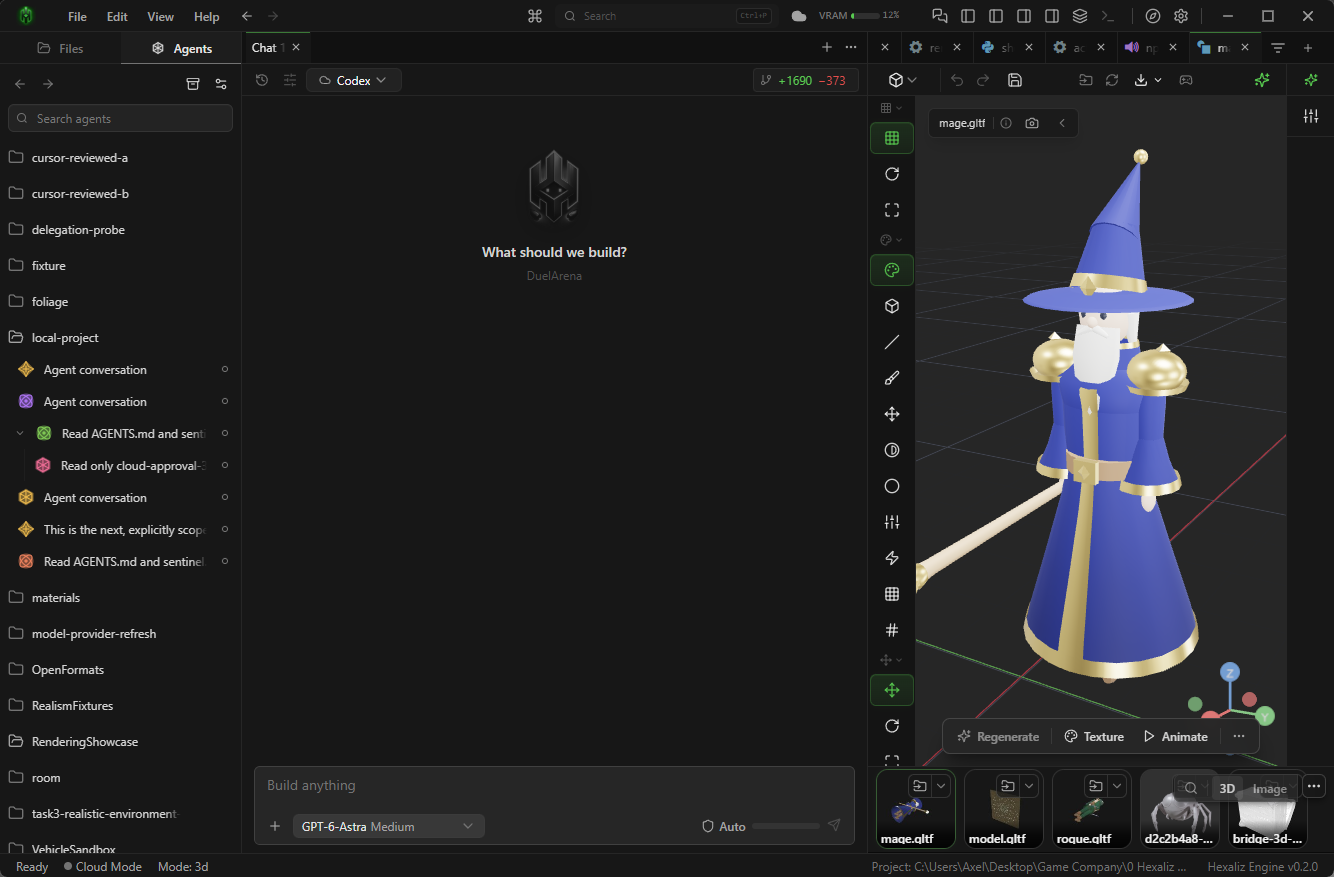This screenshot has width=1334, height=877.
Task: Click the Animate button
Action: (1175, 736)
